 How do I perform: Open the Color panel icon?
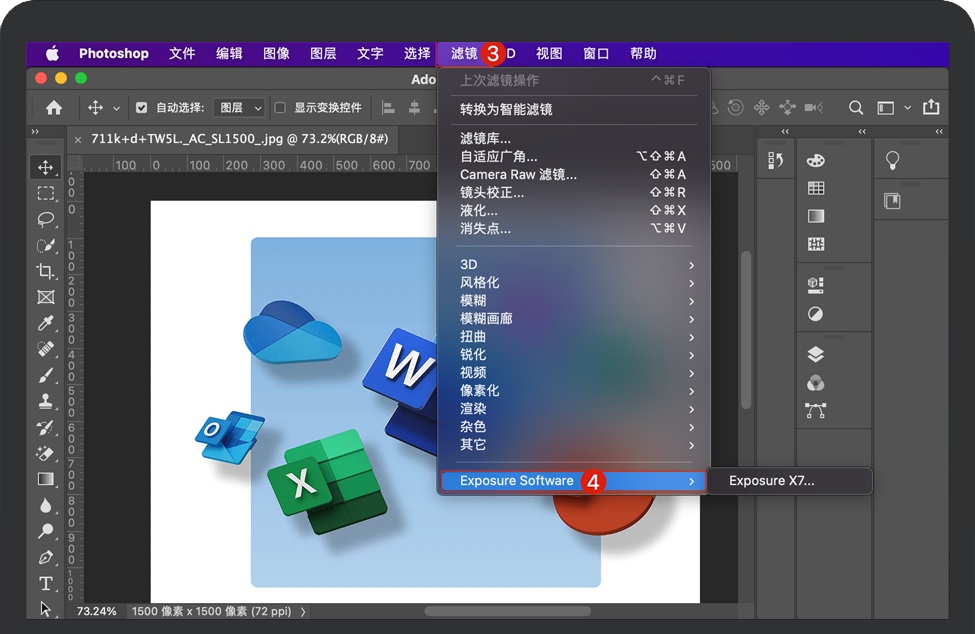point(816,160)
